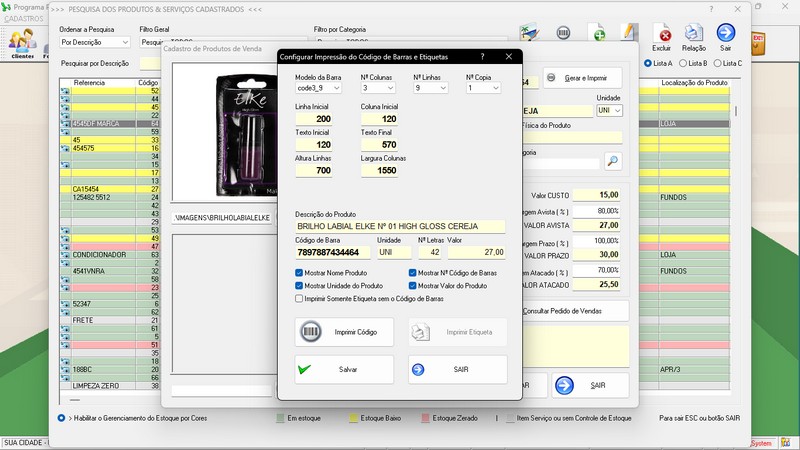Open the Ordenar a Pesquisa dropdown
Image resolution: width=800 pixels, height=450 pixels.
tap(95, 43)
